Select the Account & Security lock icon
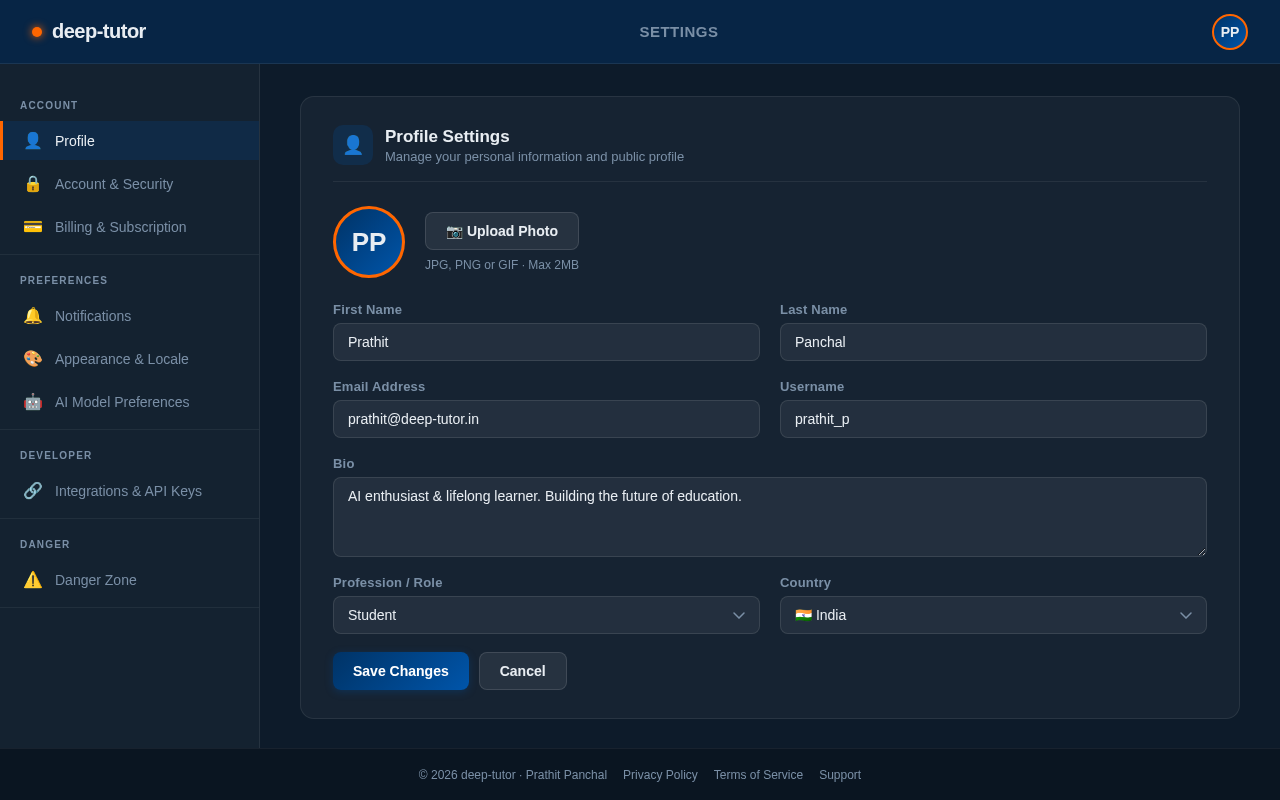This screenshot has width=1280, height=800. [33, 184]
